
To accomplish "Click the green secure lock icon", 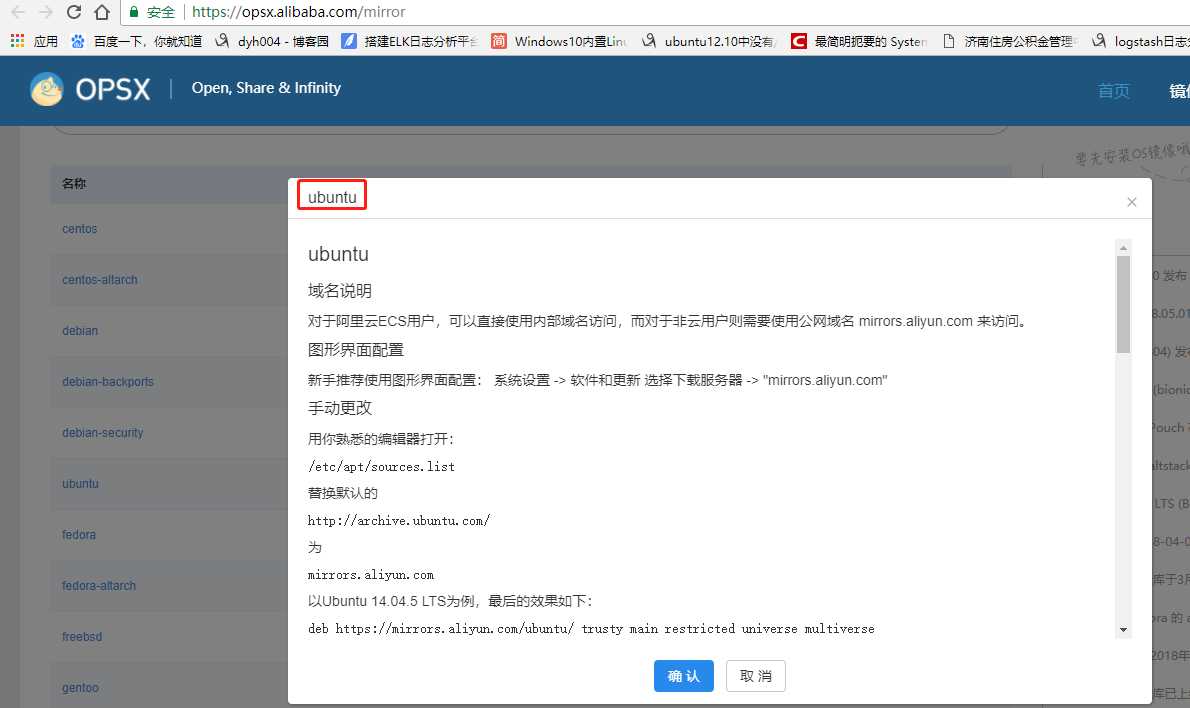I will point(134,12).
